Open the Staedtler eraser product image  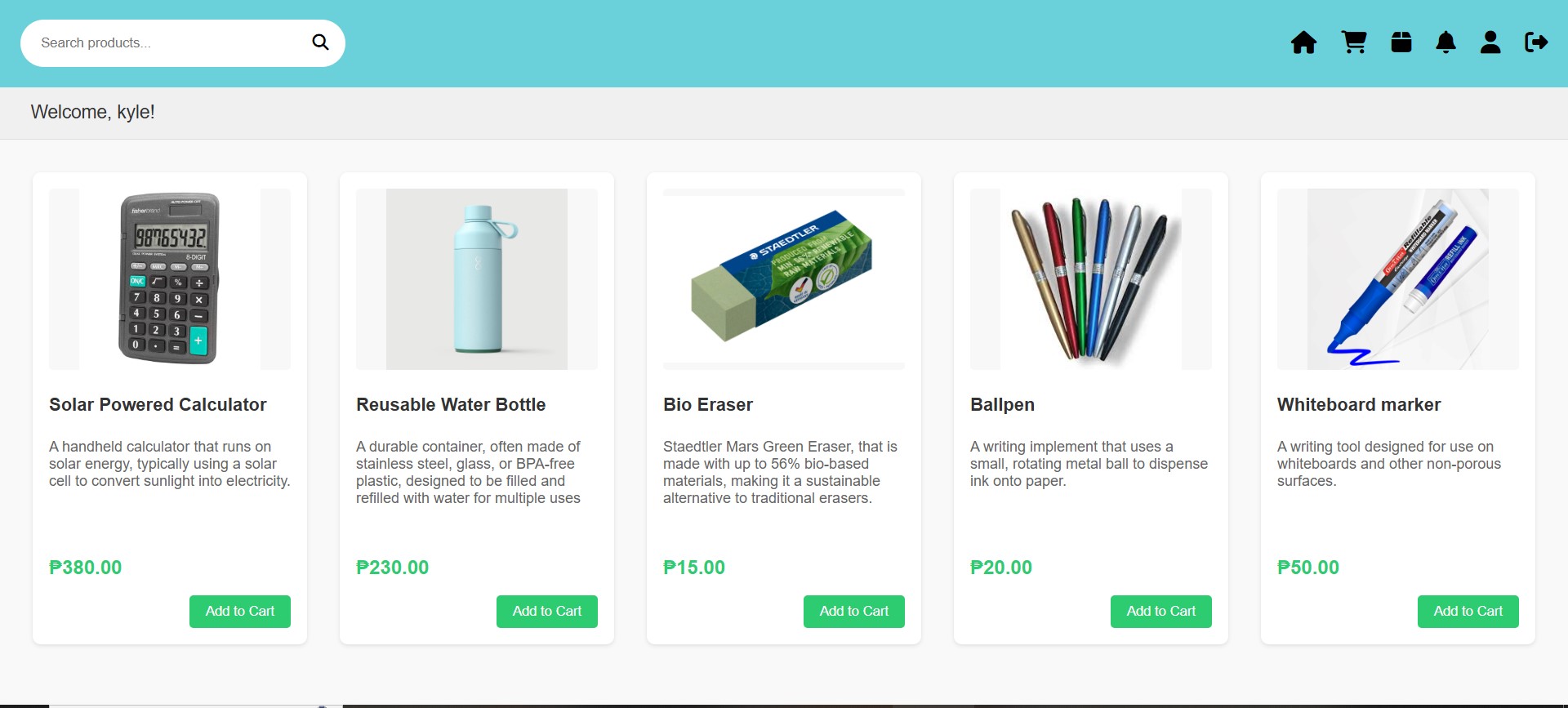[784, 279]
